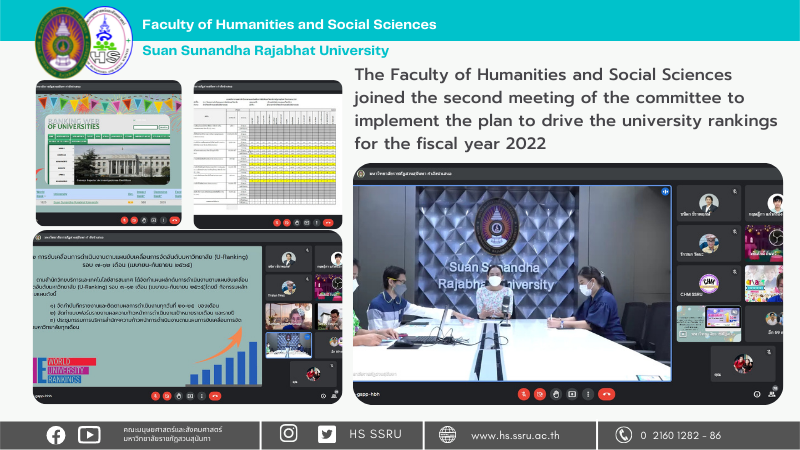Screen dimensions: 800x450
Task: Open the Twitter icon beside HS SSRU
Action: click(x=326, y=434)
